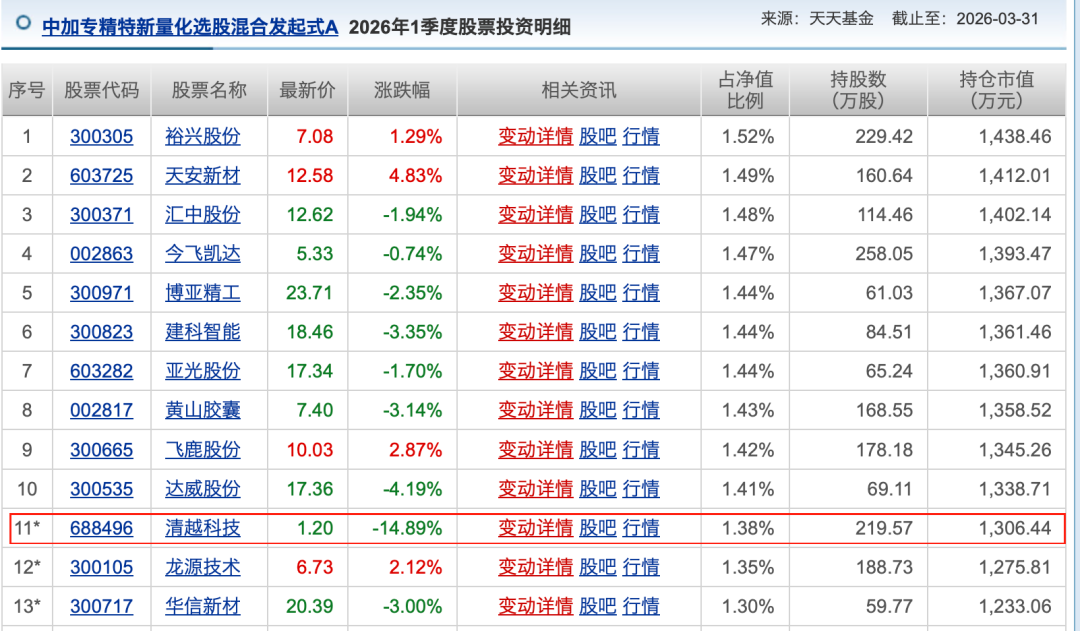
Task: Open stock name 黄山胶囊 link
Action: (202, 411)
